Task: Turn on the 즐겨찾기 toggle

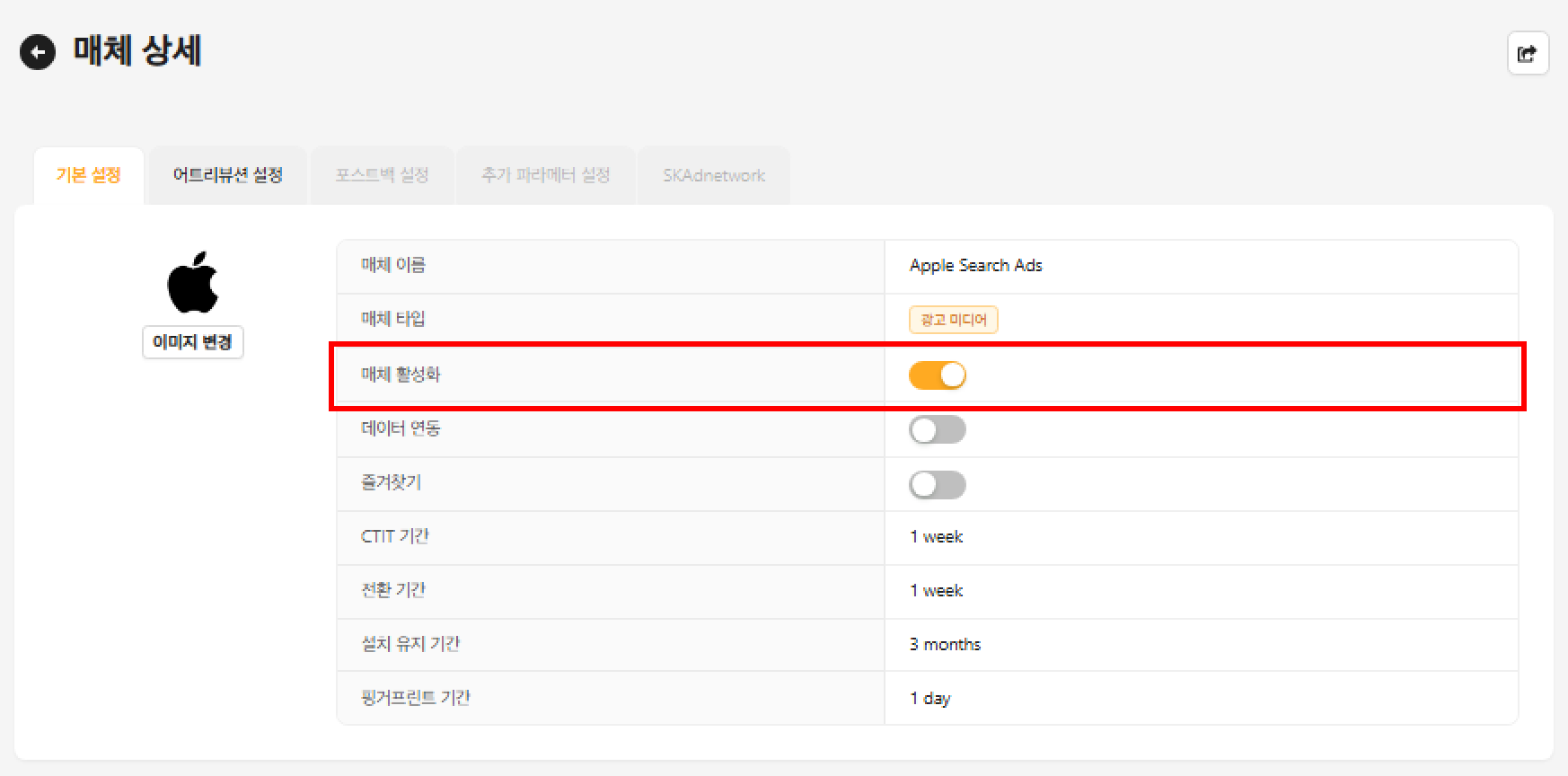Action: tap(937, 485)
